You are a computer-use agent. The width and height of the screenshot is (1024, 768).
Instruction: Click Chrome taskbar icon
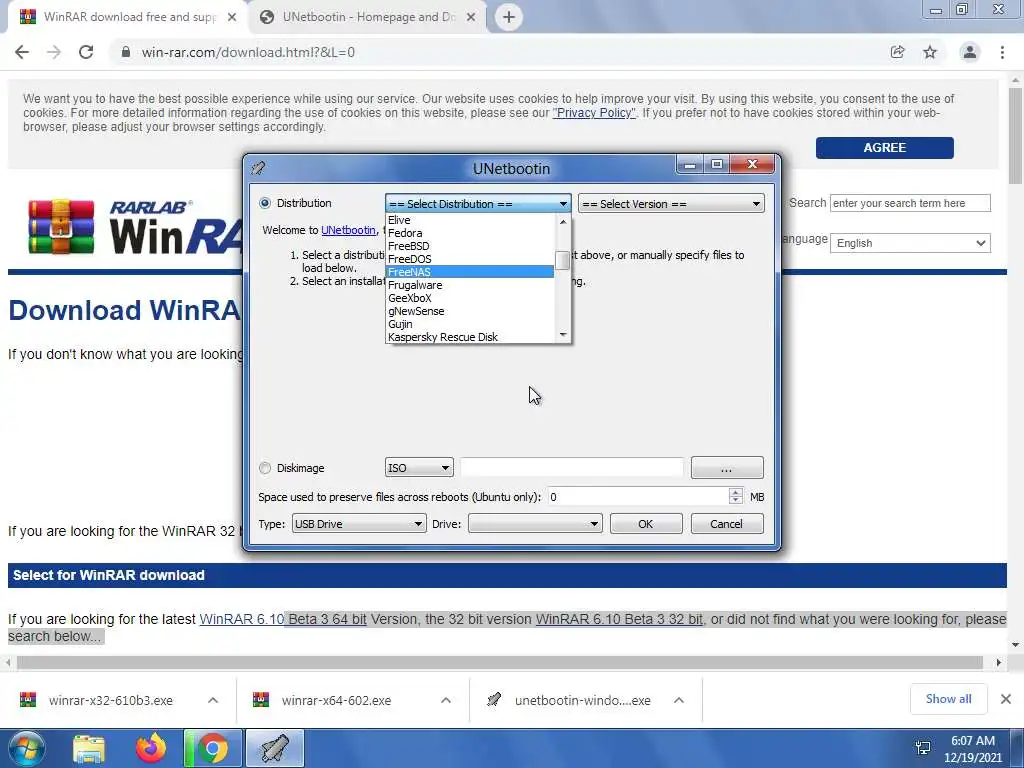pyautogui.click(x=213, y=748)
